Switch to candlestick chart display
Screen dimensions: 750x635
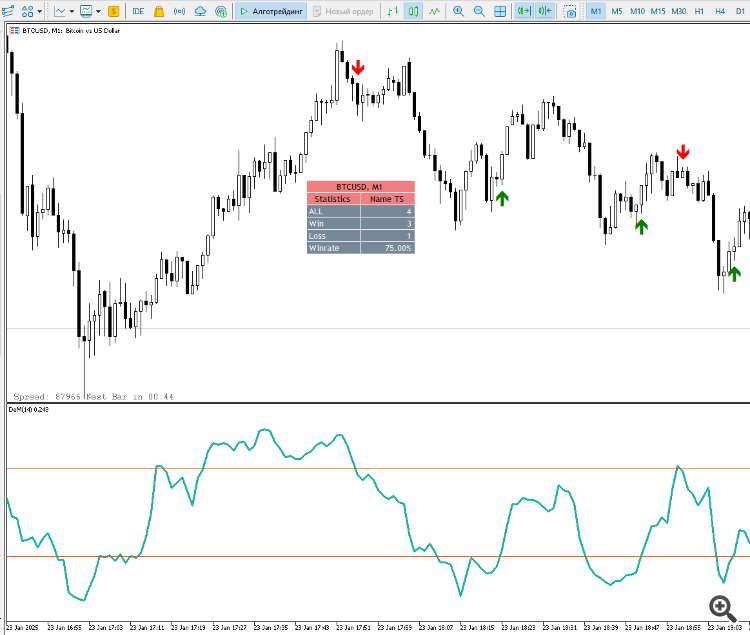pyautogui.click(x=414, y=11)
